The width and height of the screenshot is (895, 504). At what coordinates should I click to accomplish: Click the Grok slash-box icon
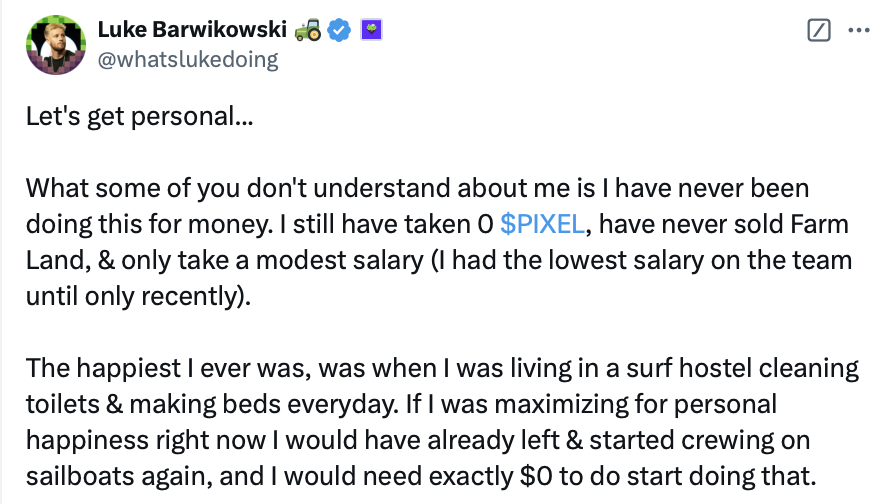pyautogui.click(x=819, y=30)
